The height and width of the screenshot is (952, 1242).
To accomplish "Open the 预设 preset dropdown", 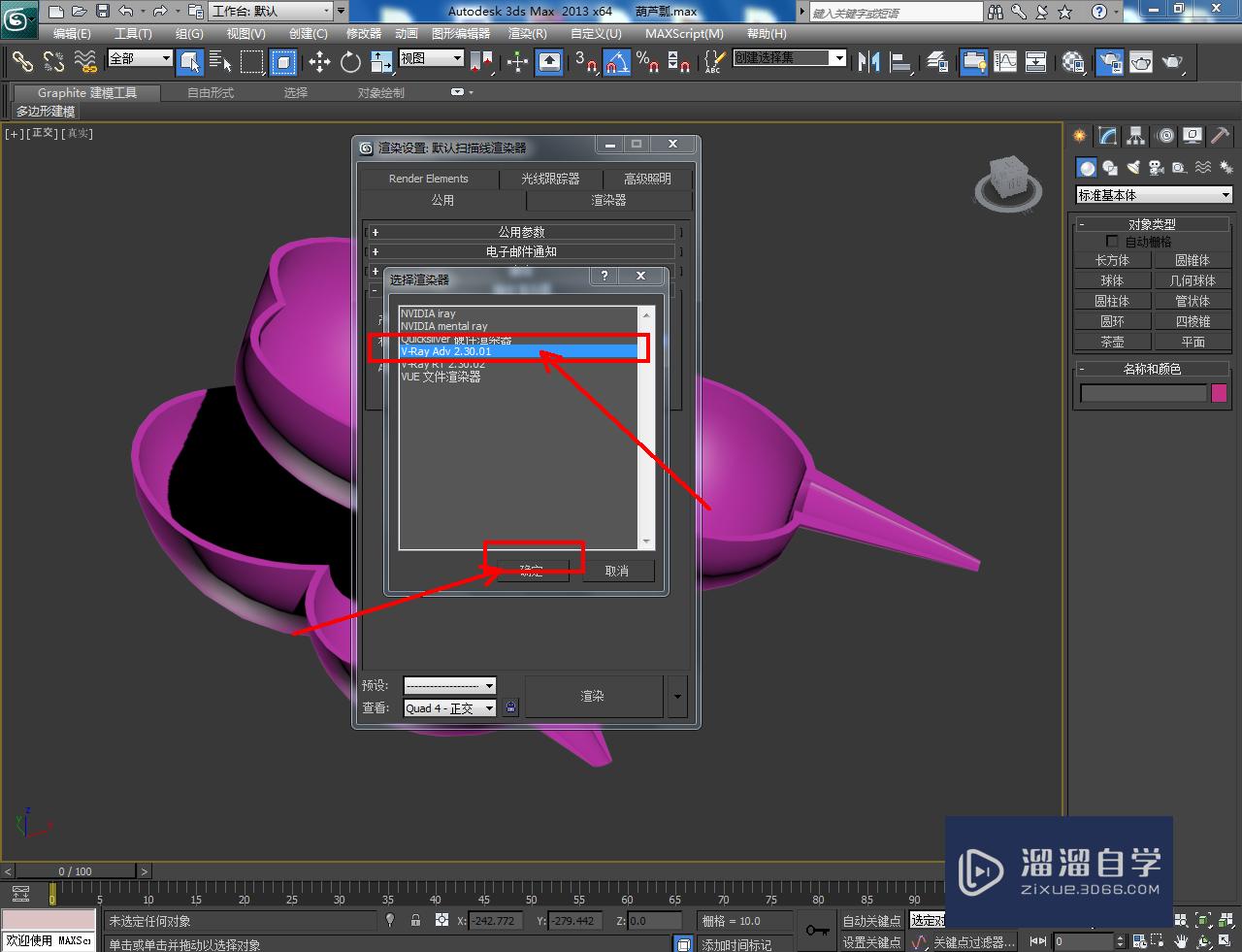I will (449, 685).
